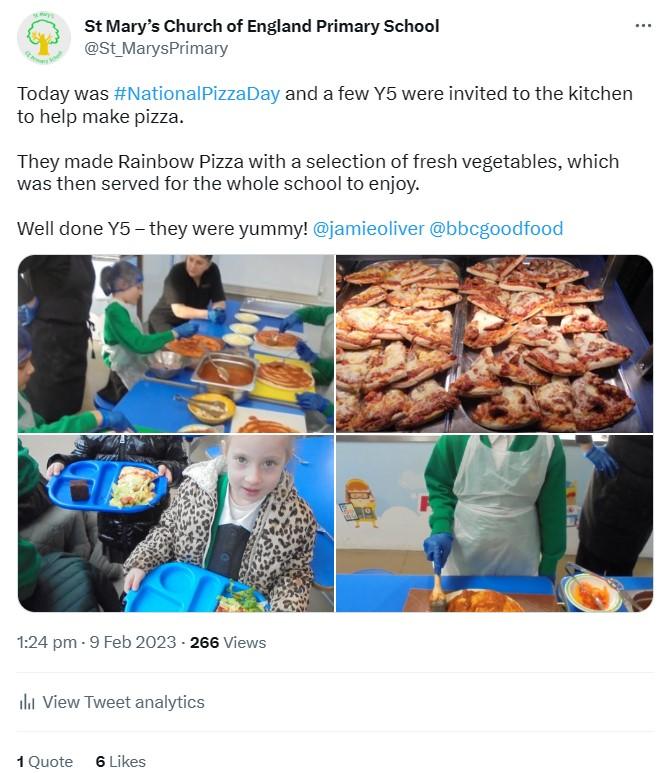This screenshot has width=668, height=773.
Task: Open St Mary's Church of England Primary School profile name
Action: (x=262, y=26)
